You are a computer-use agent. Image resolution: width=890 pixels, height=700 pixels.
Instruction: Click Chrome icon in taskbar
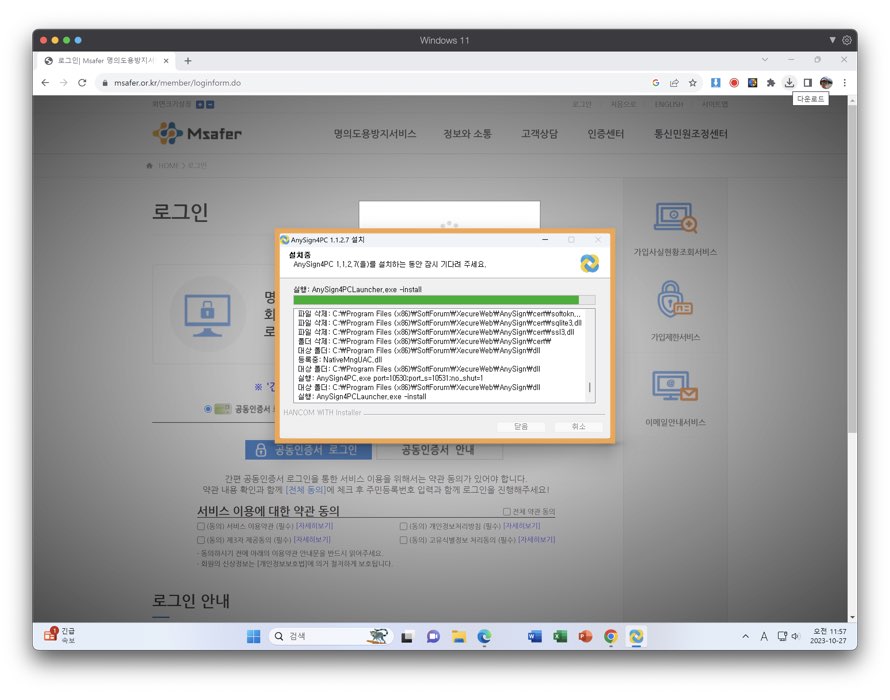[611, 636]
